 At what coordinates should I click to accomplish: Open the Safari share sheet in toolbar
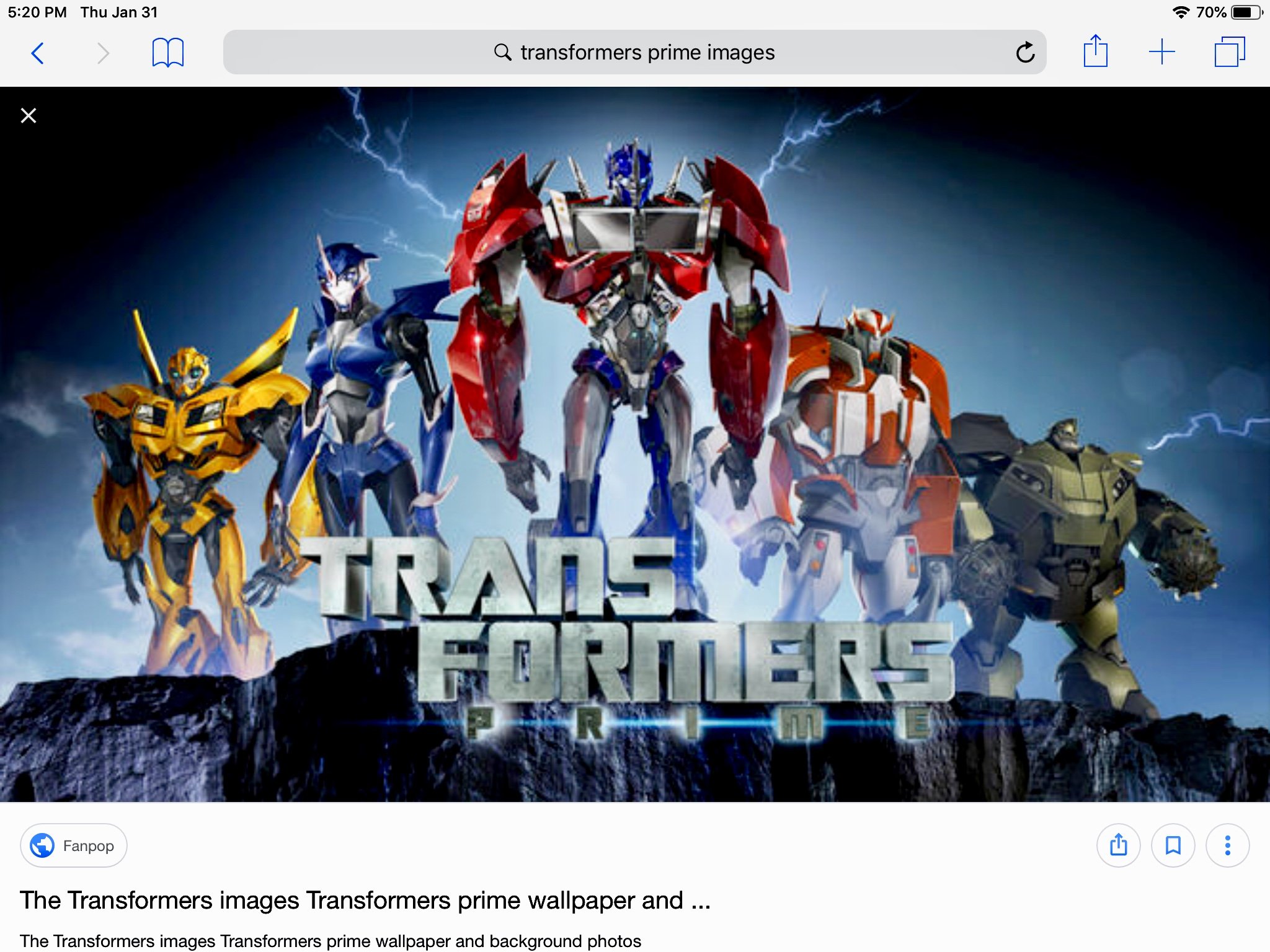click(1095, 51)
